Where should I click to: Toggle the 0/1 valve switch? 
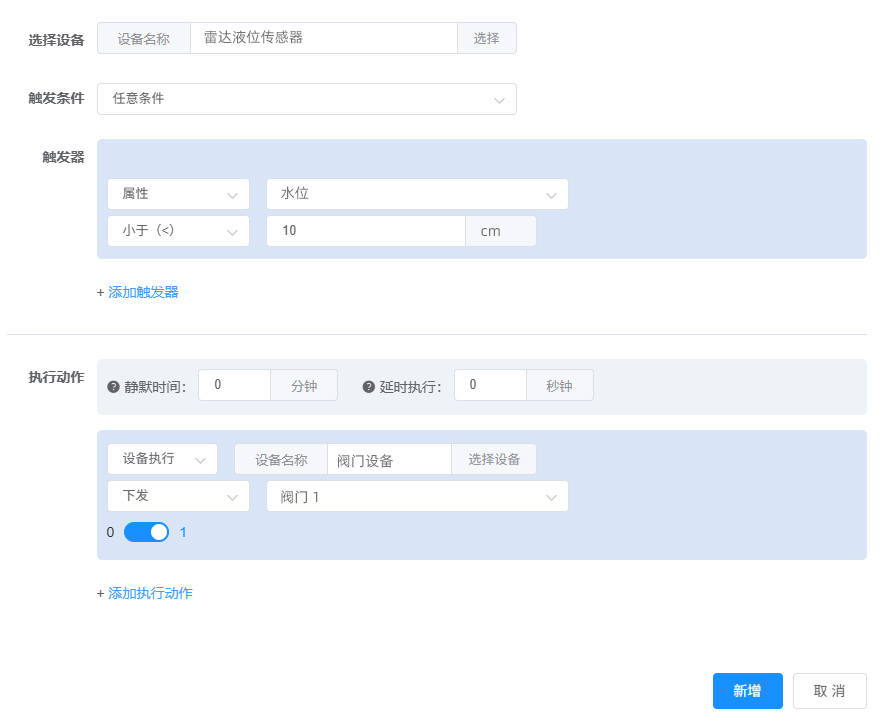[146, 532]
